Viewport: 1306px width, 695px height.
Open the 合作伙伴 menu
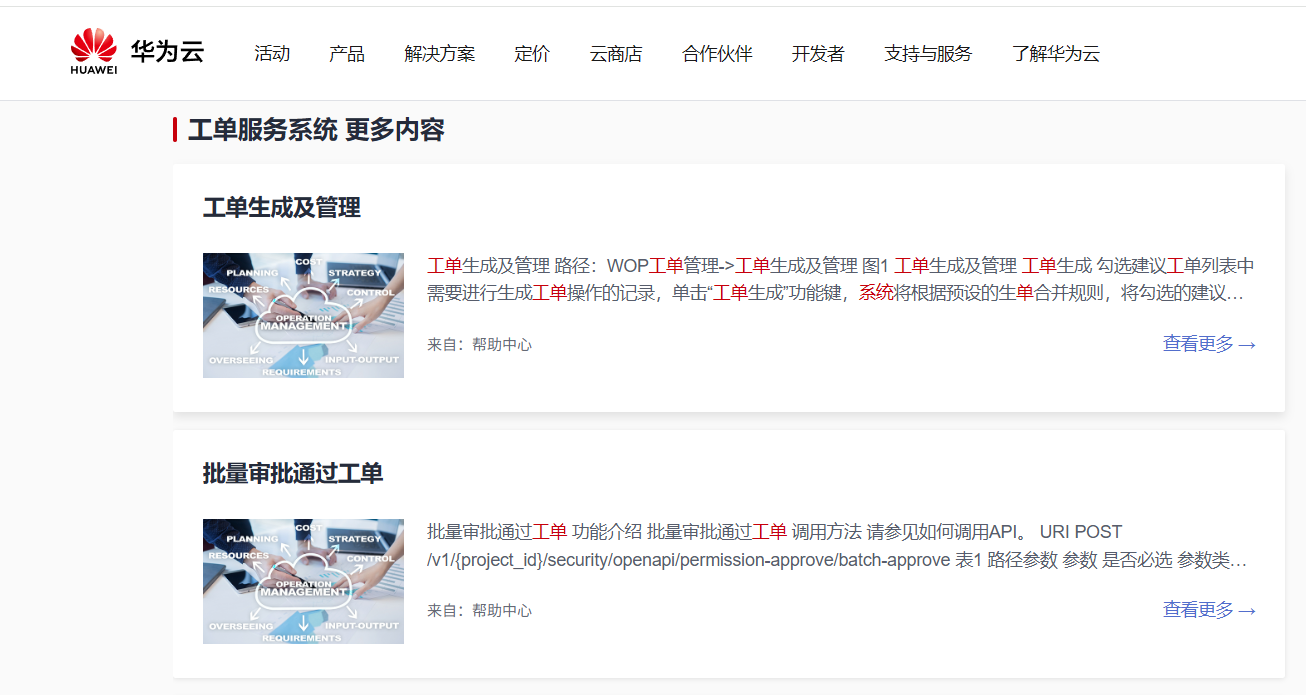(717, 54)
